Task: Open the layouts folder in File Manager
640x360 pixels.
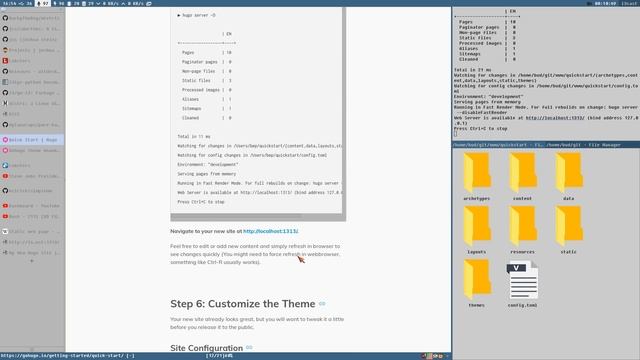Action: [x=477, y=227]
